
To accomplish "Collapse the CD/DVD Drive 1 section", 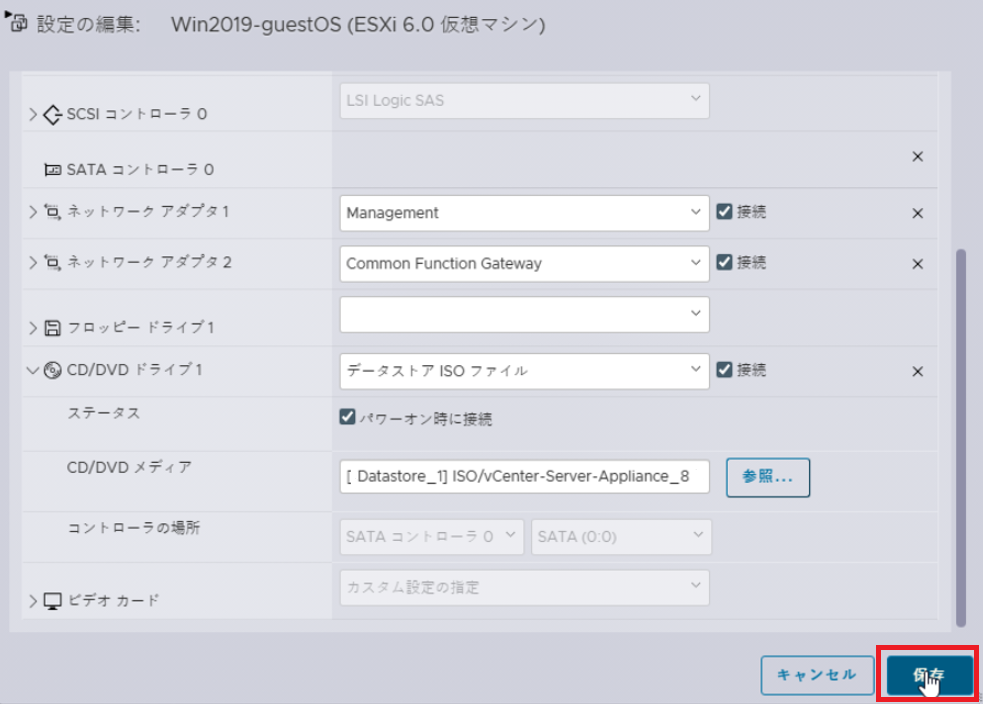I will [x=35, y=370].
